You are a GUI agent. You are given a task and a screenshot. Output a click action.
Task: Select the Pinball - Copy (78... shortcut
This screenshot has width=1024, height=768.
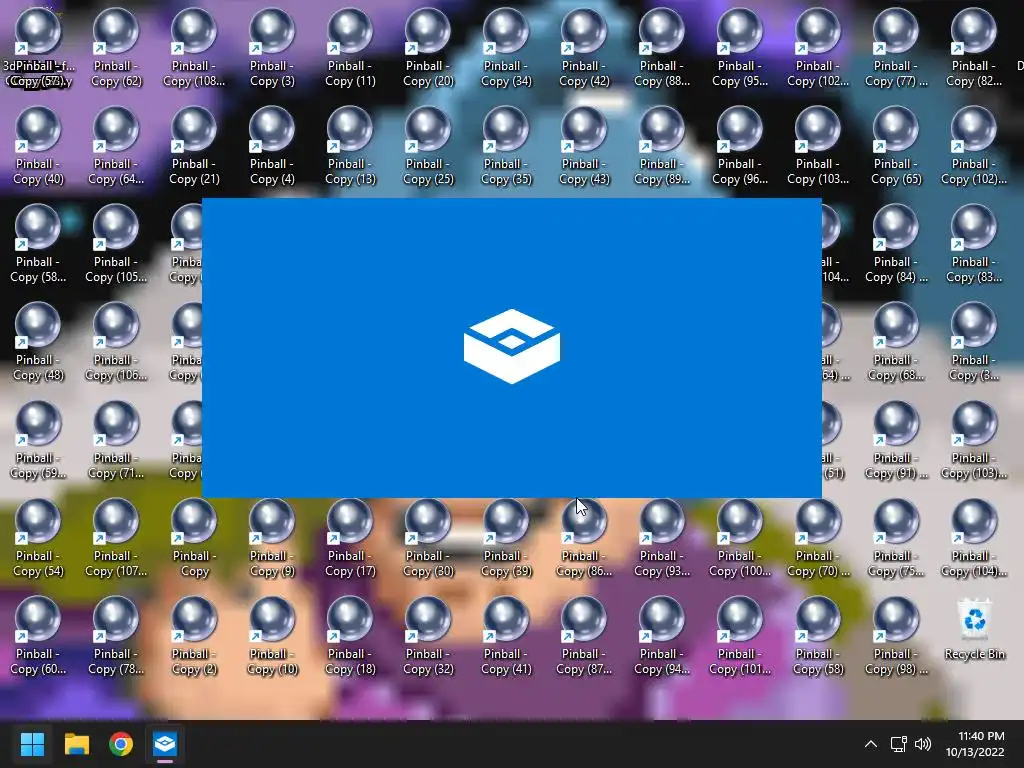[x=116, y=635]
